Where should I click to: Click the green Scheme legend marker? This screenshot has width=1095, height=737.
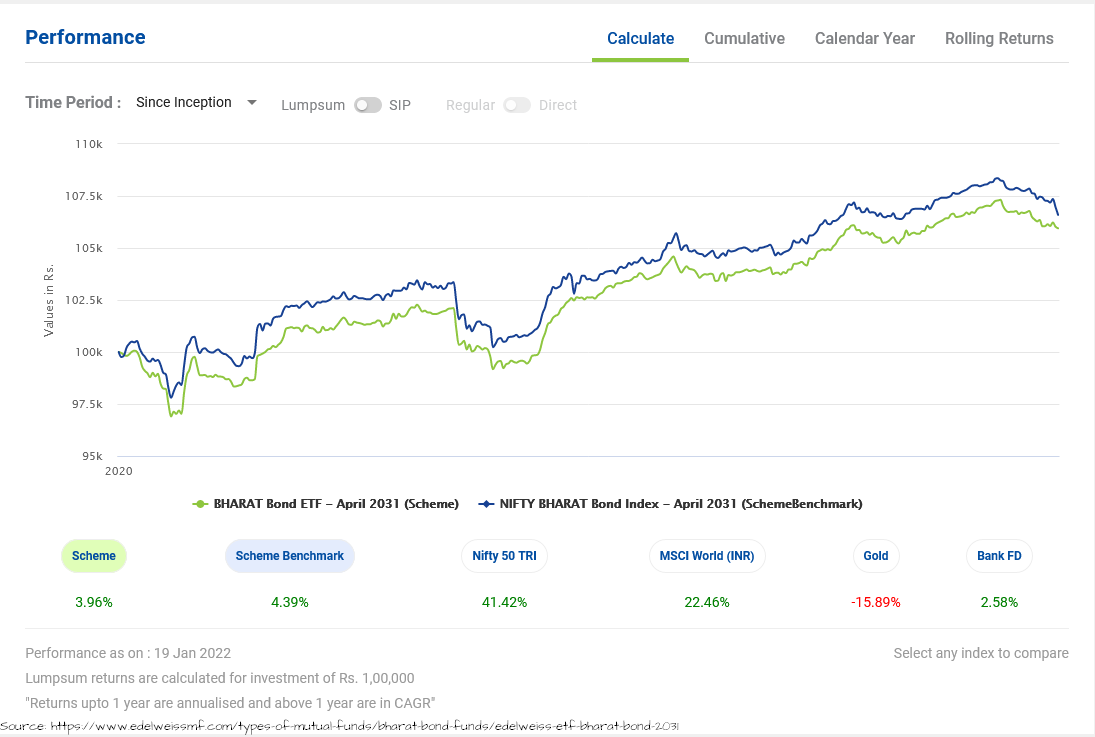point(200,504)
